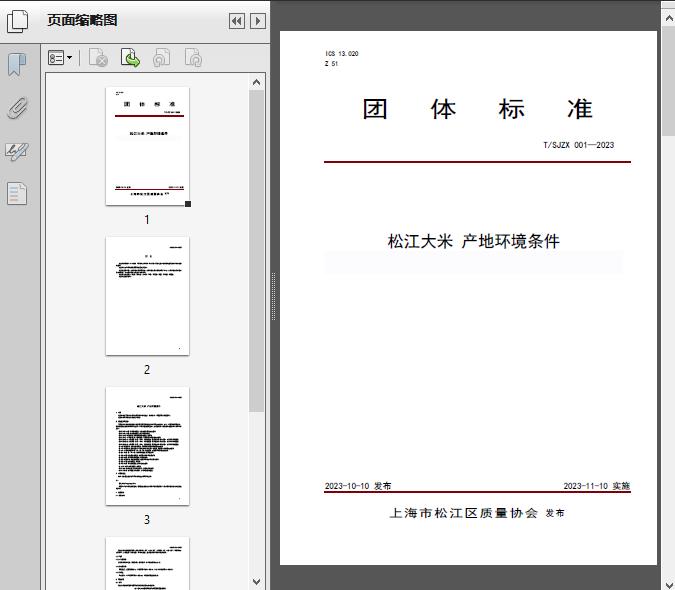
Task: Click the text 'Z 51'
Action: (331, 63)
